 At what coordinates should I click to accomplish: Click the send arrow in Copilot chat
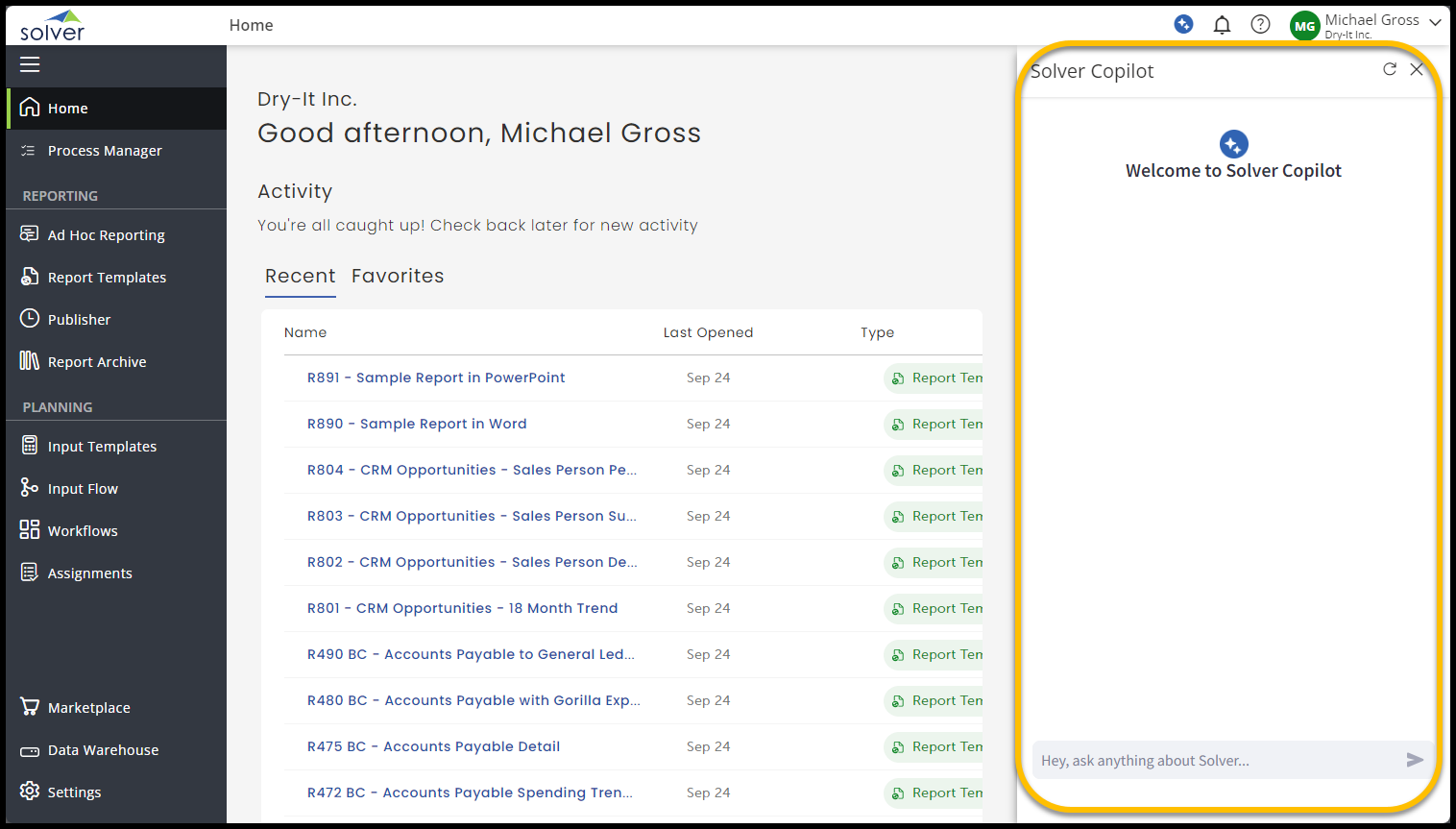pos(1414,760)
